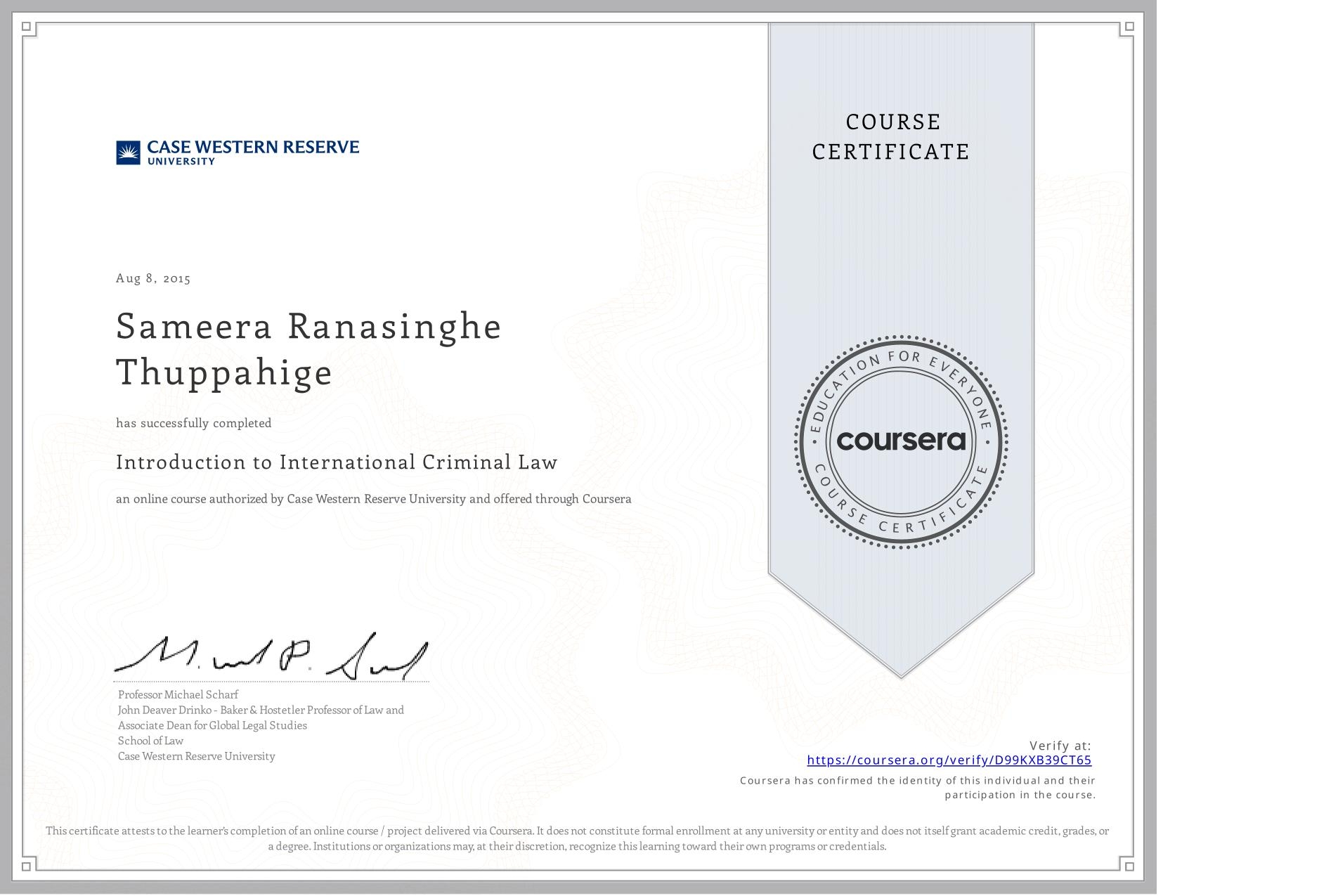This screenshot has height=896, width=1338.
Task: Click the 'School of Law' line
Action: coord(150,741)
